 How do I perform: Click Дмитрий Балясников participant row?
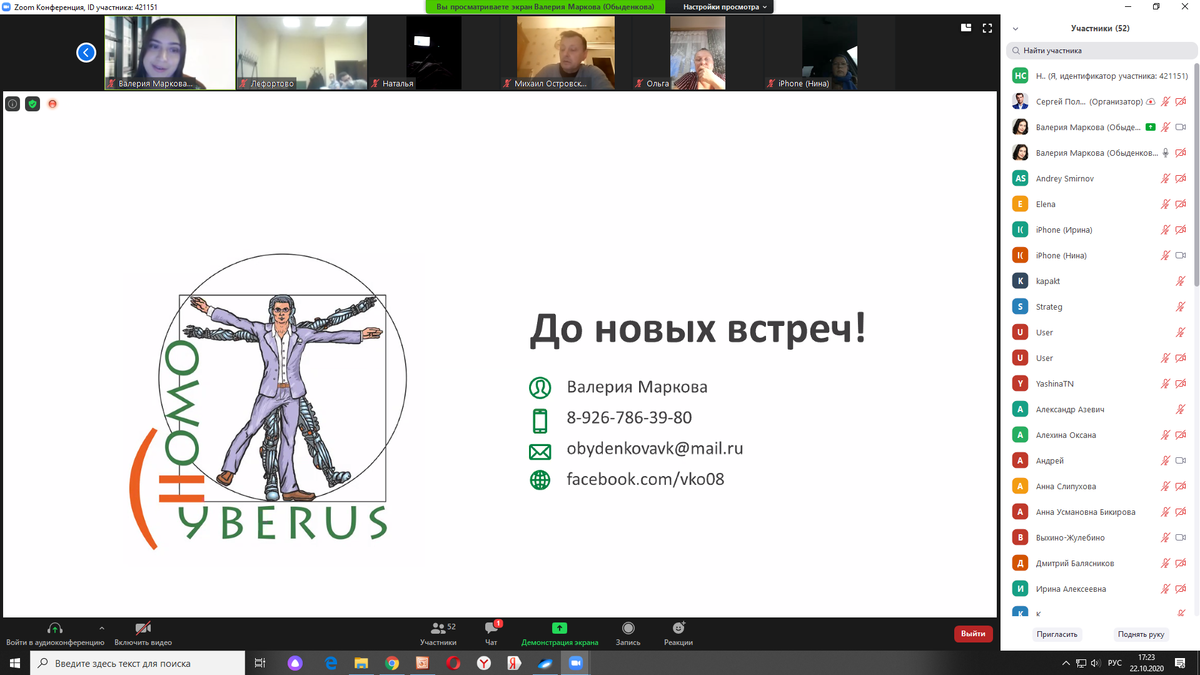[1099, 563]
